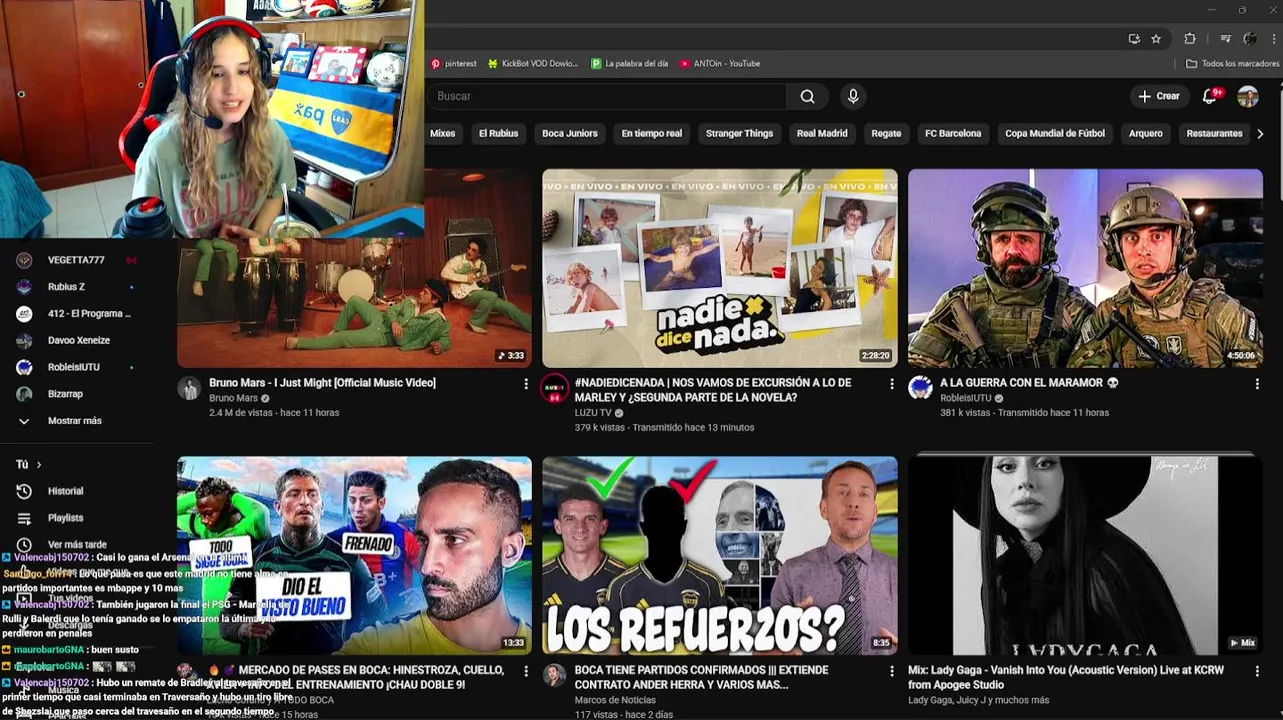
Task: Select the Mixes filter chip
Action: 442,133
